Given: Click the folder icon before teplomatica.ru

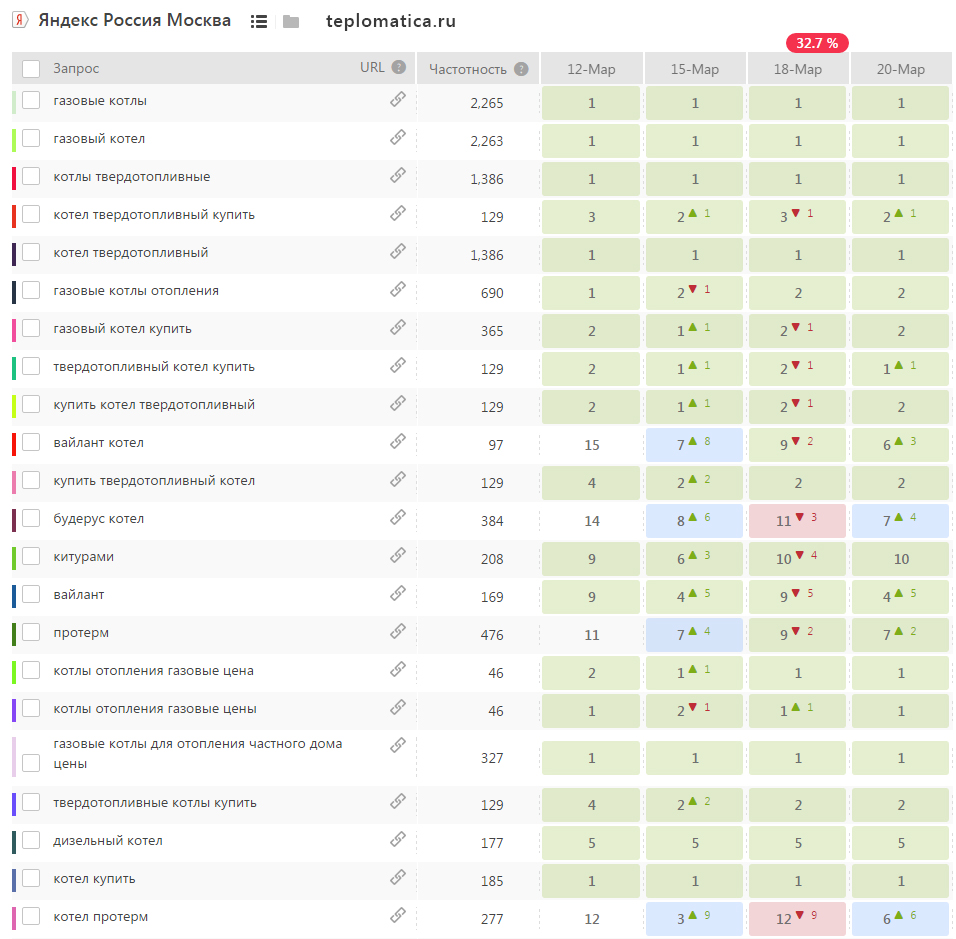Looking at the screenshot, I should [291, 22].
